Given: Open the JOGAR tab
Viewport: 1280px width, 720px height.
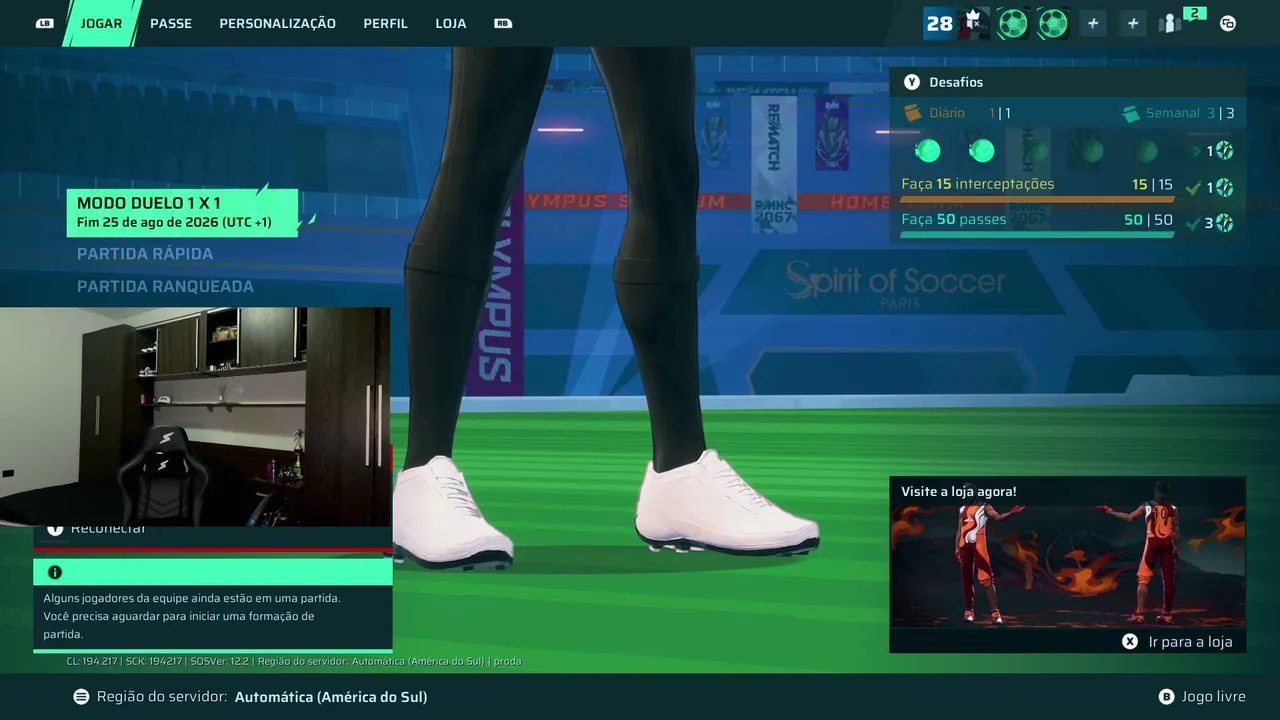Looking at the screenshot, I should 101,23.
